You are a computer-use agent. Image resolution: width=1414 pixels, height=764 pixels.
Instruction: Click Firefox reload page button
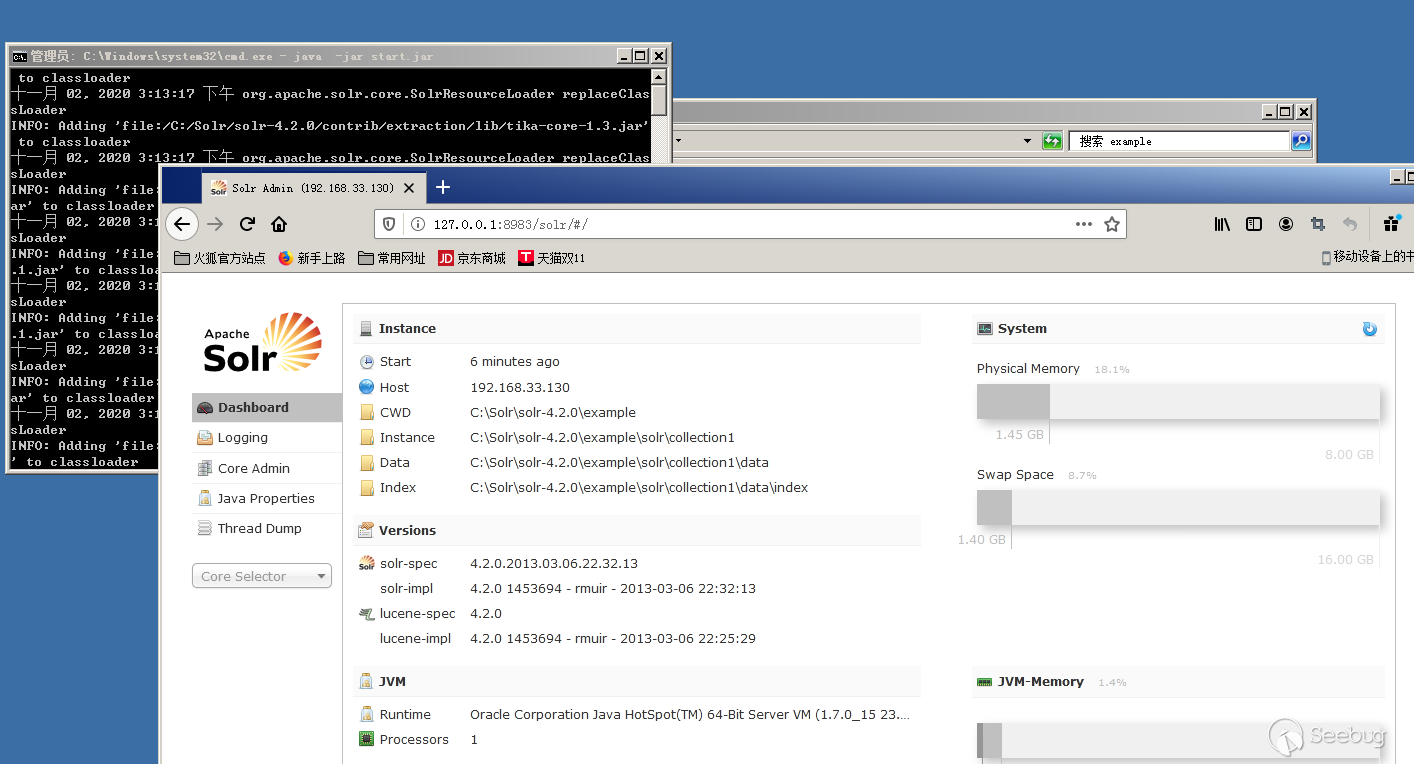[x=247, y=224]
